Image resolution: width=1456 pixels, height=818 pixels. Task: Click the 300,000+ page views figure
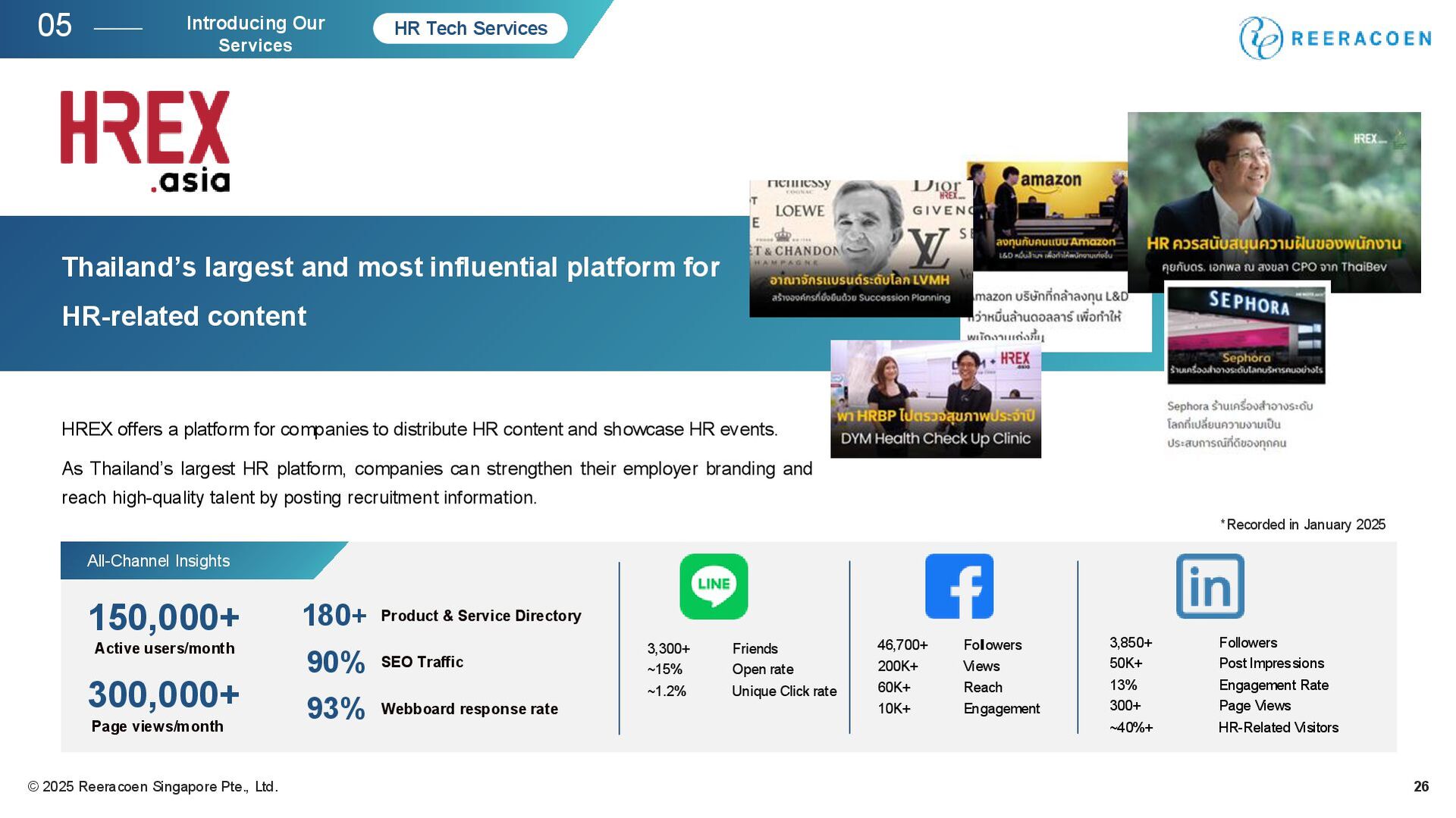click(164, 694)
